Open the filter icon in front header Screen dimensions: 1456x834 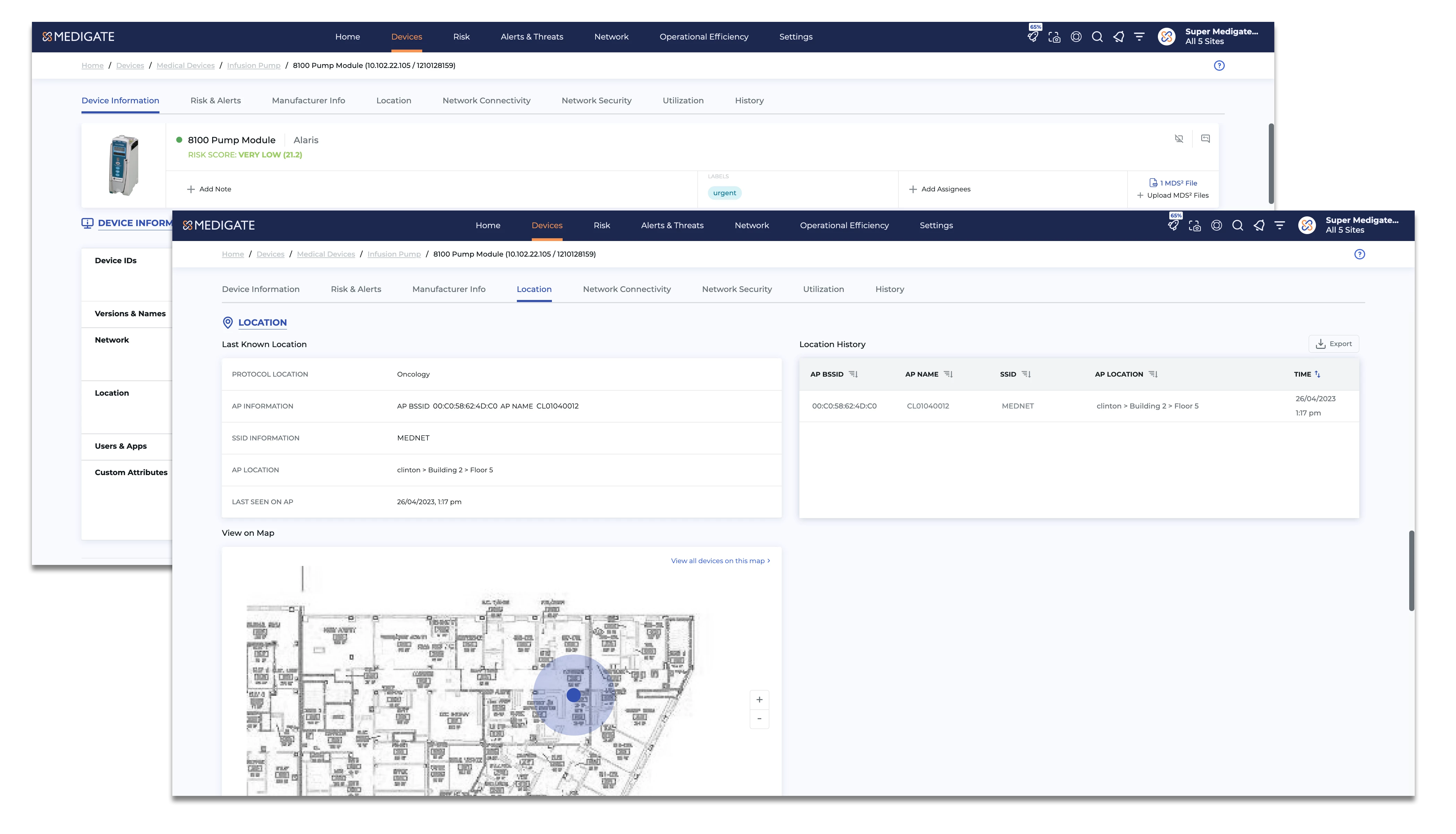[1280, 226]
